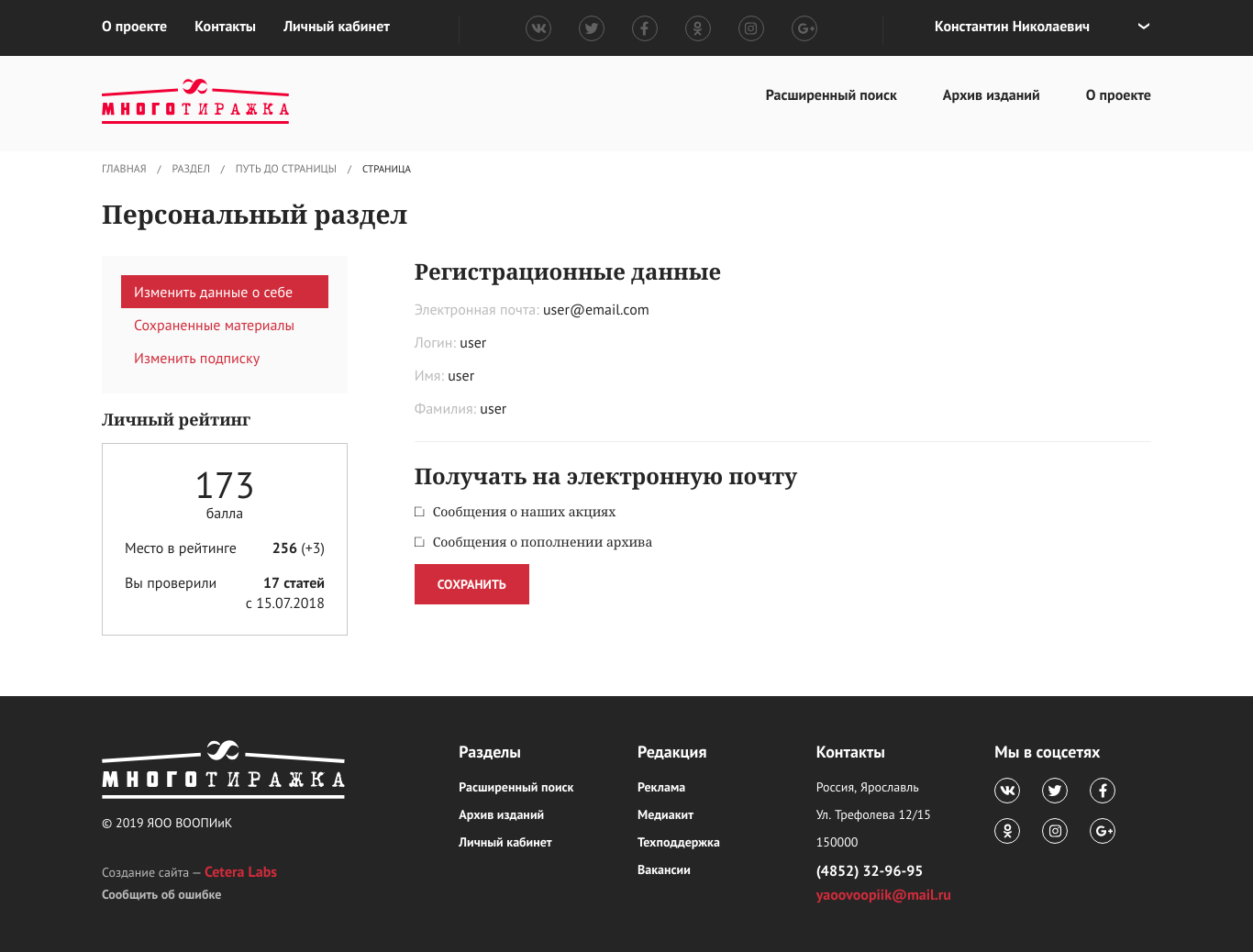Click the Twitter icon in the top bar
The image size is (1253, 952).
pos(592,28)
